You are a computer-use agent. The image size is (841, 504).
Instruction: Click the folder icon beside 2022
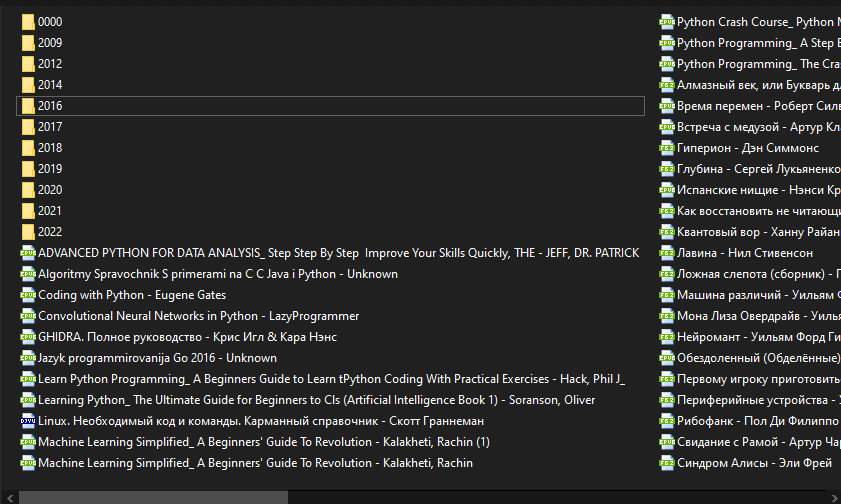(28, 232)
